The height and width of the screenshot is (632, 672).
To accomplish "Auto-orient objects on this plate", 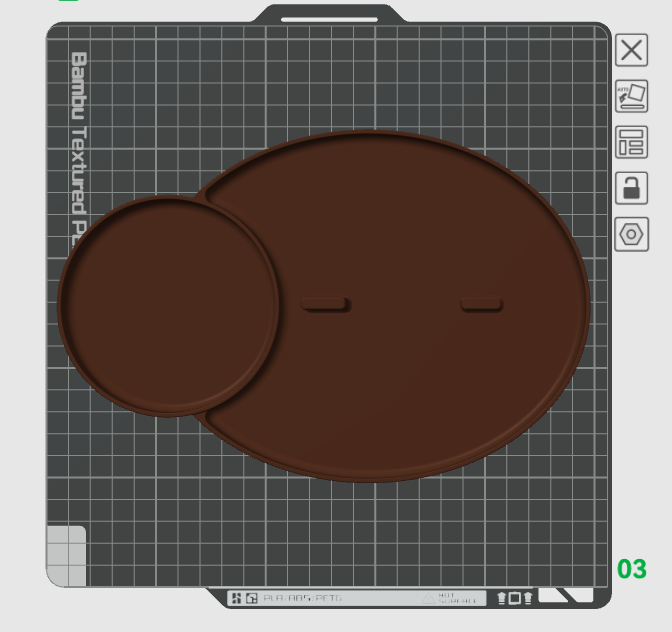I will [631, 96].
